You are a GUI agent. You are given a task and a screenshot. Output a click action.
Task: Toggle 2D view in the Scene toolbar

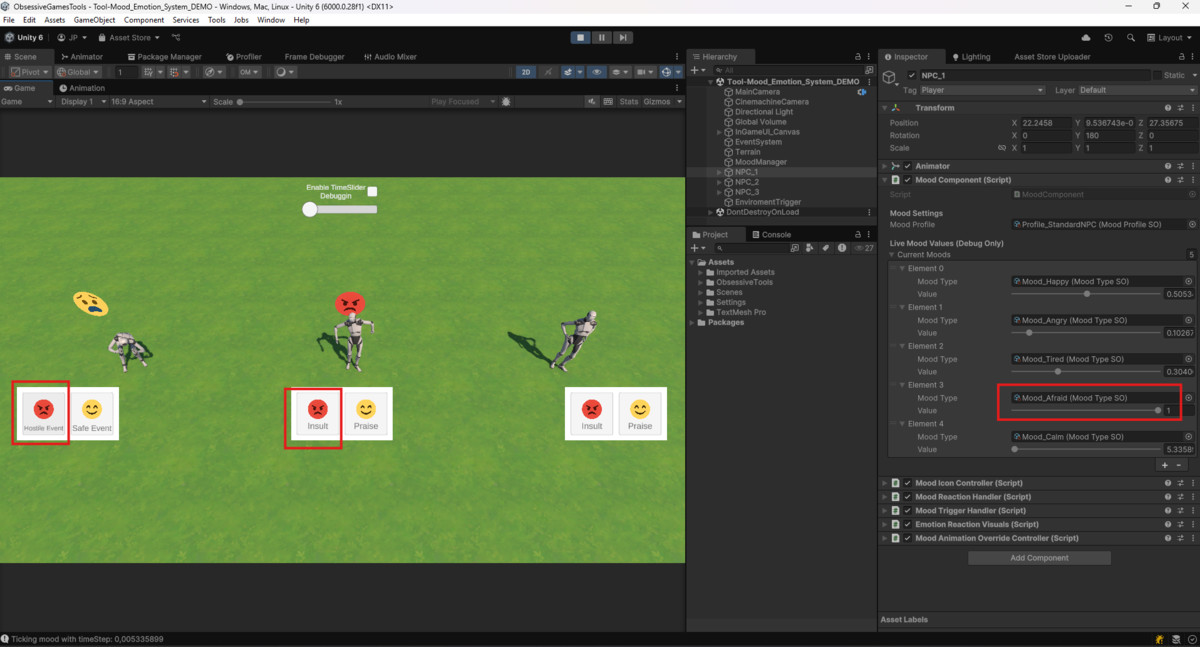pyautogui.click(x=526, y=72)
